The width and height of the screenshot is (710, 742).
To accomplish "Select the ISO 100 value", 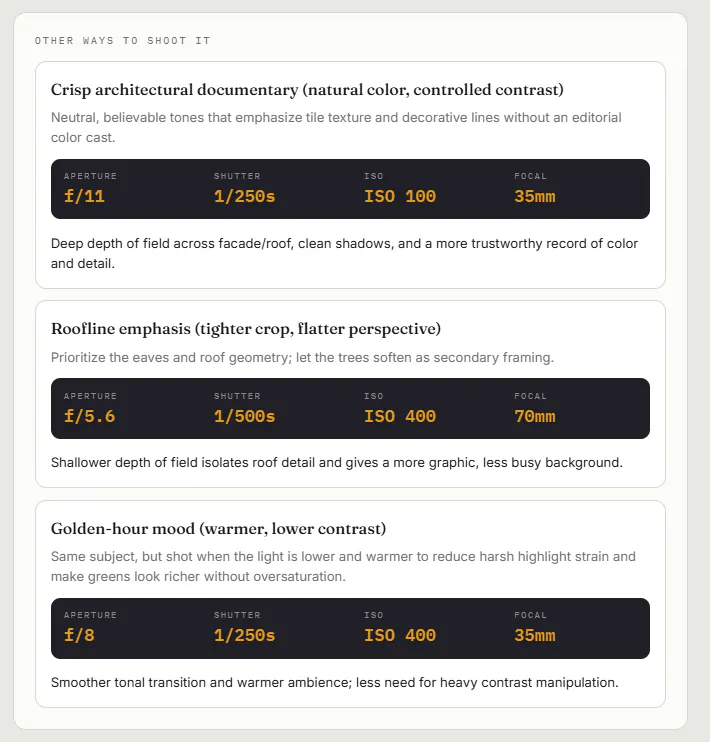I will [400, 196].
